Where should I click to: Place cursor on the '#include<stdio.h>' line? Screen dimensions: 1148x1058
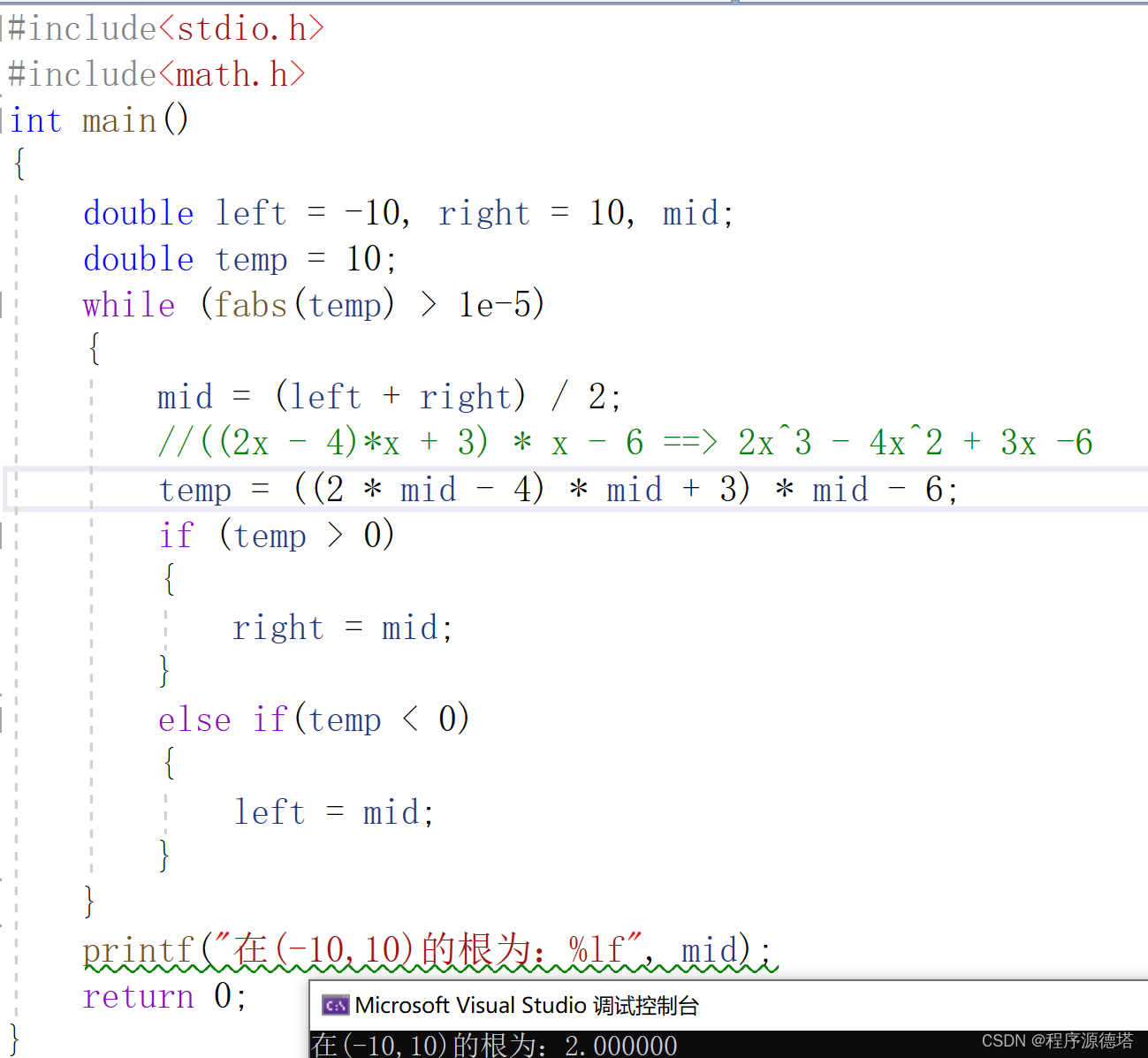(x=166, y=29)
